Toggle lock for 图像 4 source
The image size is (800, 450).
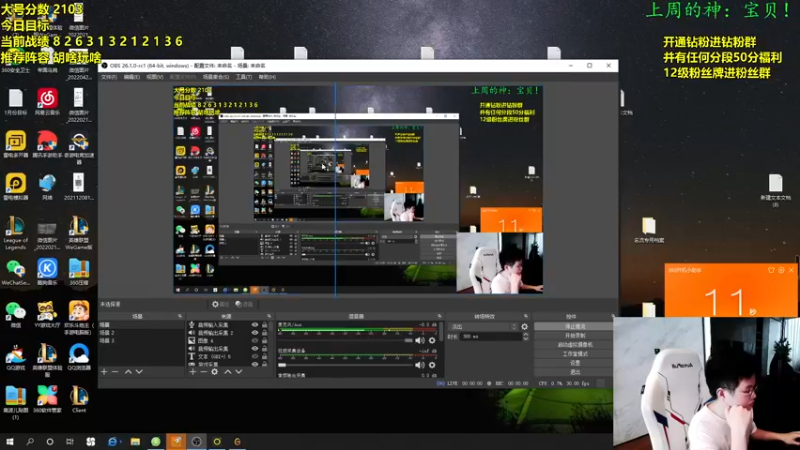click(x=264, y=340)
